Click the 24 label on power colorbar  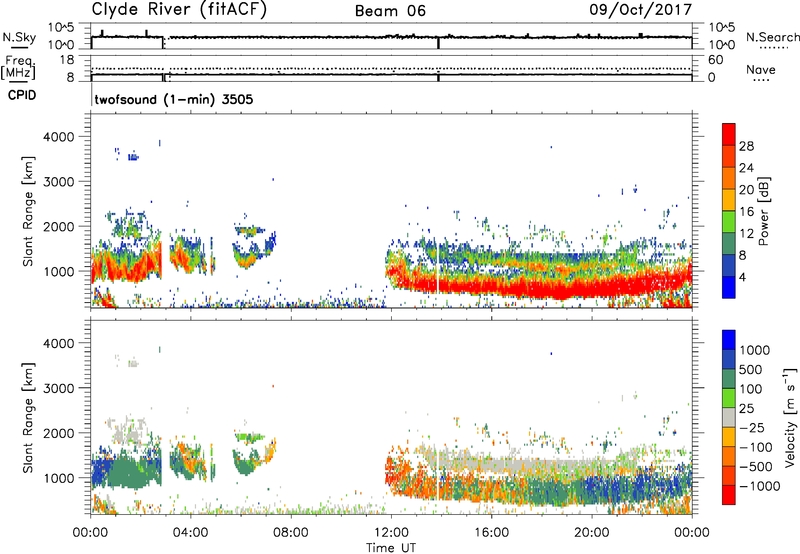(746, 168)
